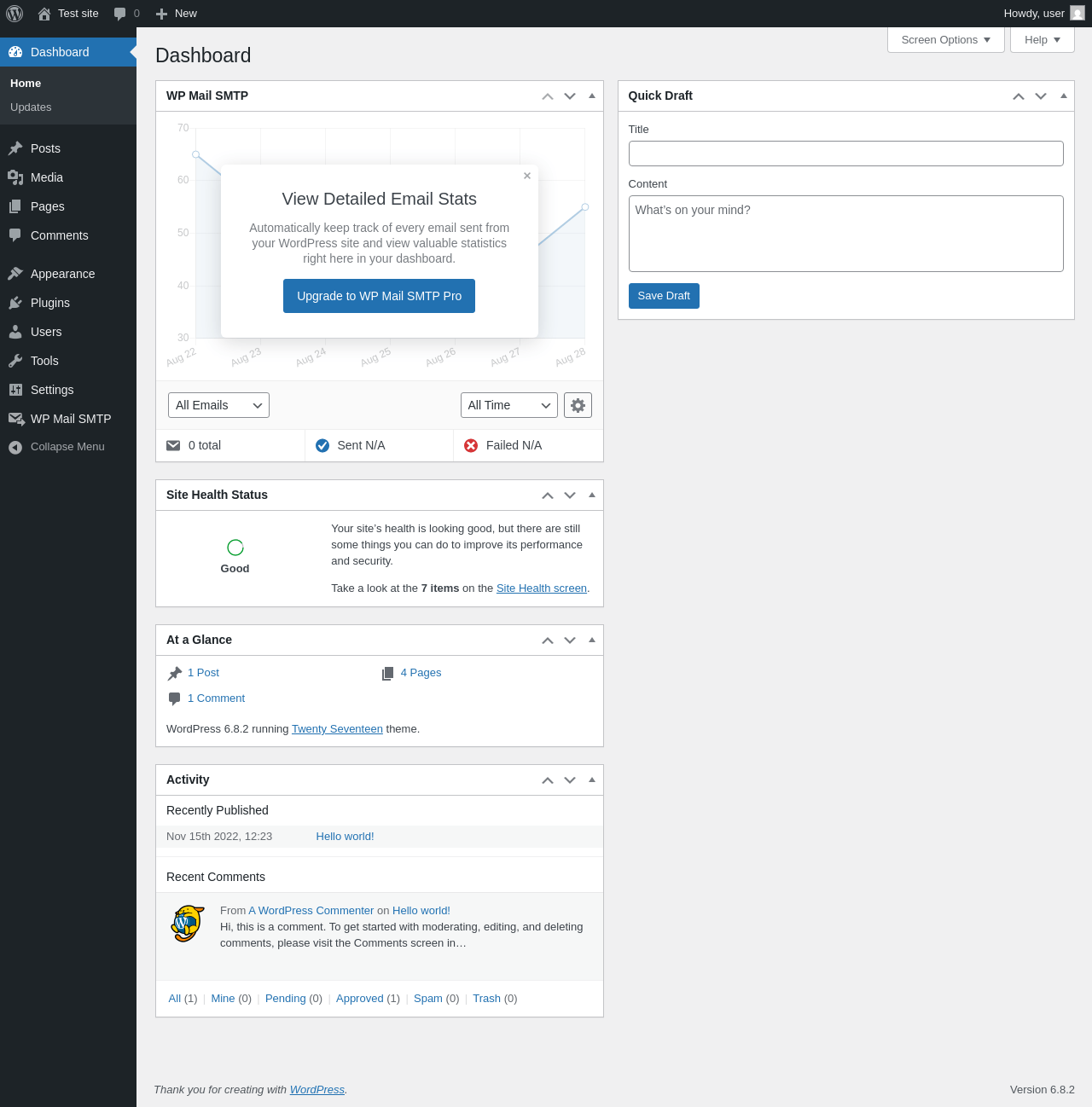Image resolution: width=1092 pixels, height=1107 pixels.
Task: Open the All Time dropdown
Action: (x=509, y=405)
